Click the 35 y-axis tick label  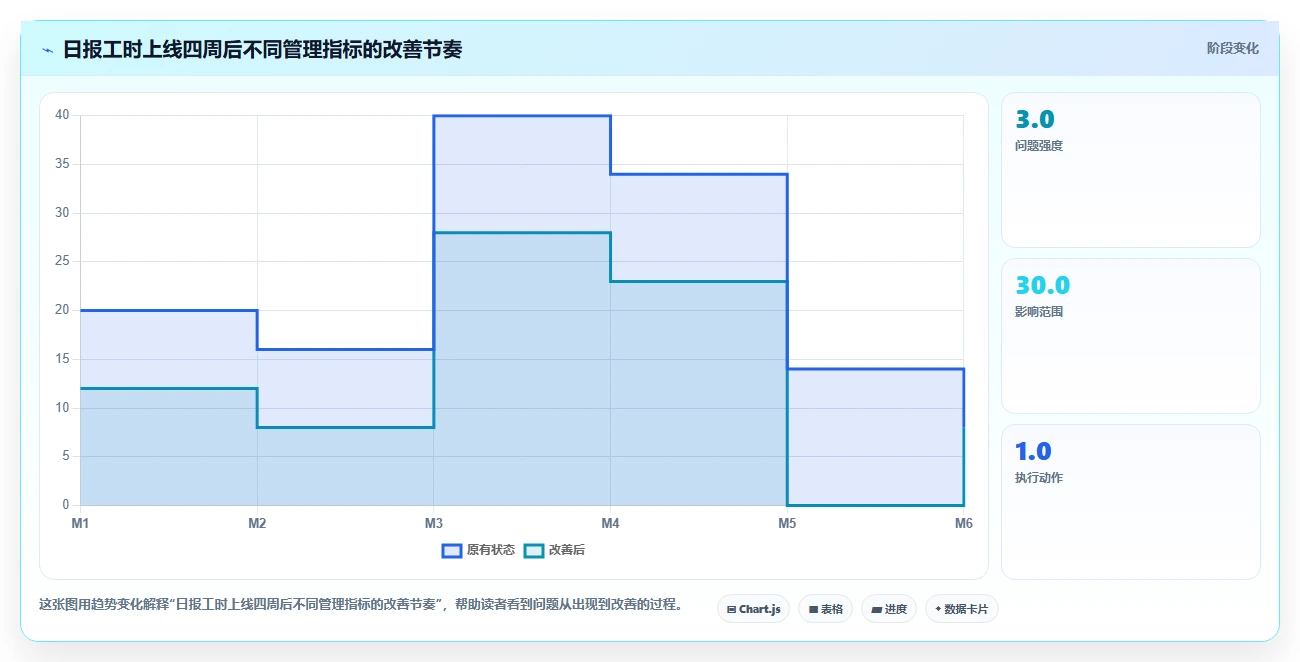coord(62,164)
